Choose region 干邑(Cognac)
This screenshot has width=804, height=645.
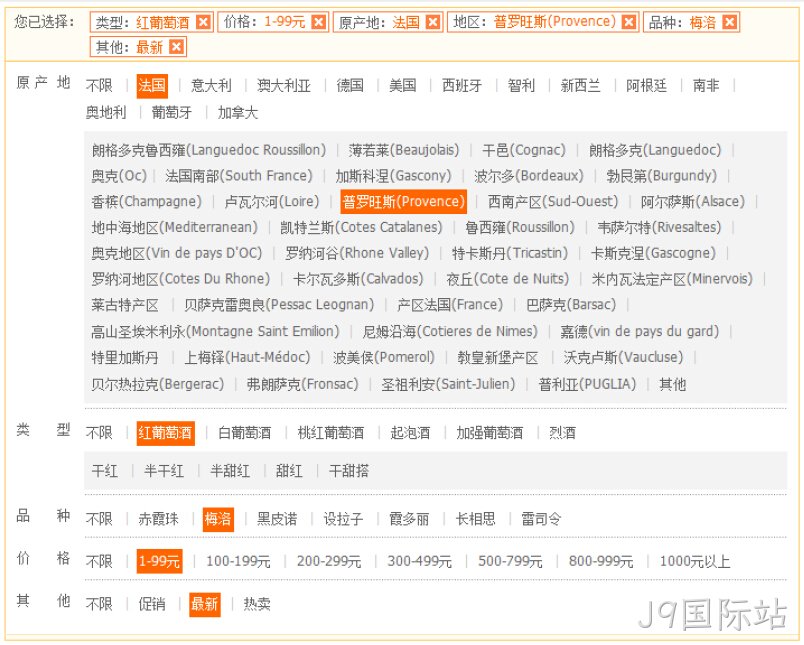click(x=524, y=150)
